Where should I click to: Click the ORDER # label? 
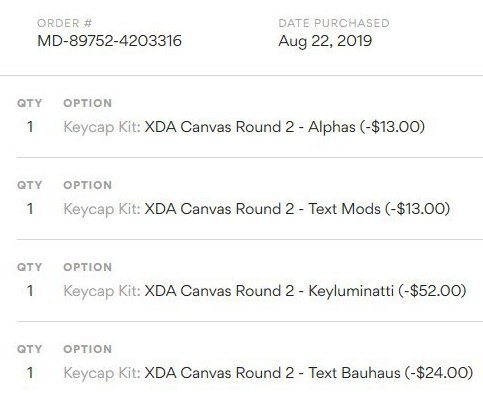pyautogui.click(x=64, y=23)
